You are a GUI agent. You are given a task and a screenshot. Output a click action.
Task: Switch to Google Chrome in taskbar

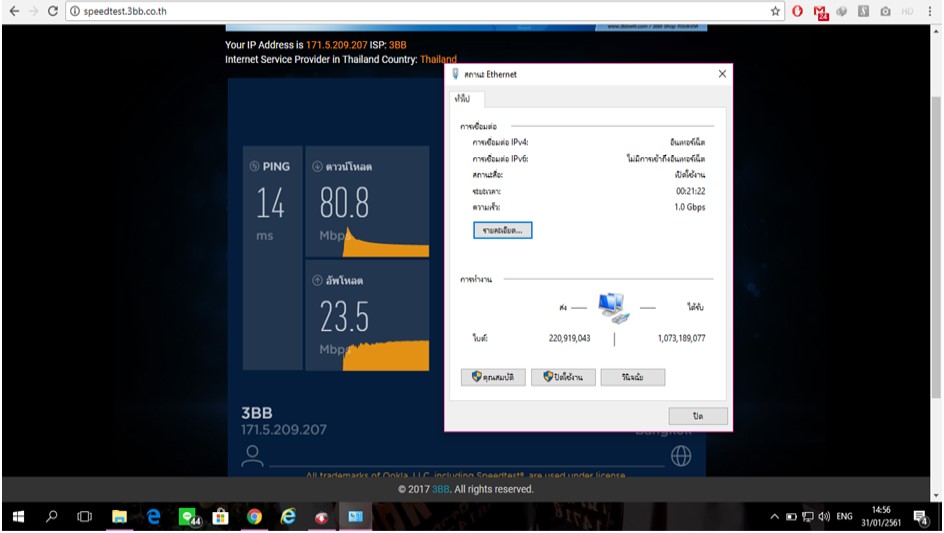(x=254, y=517)
